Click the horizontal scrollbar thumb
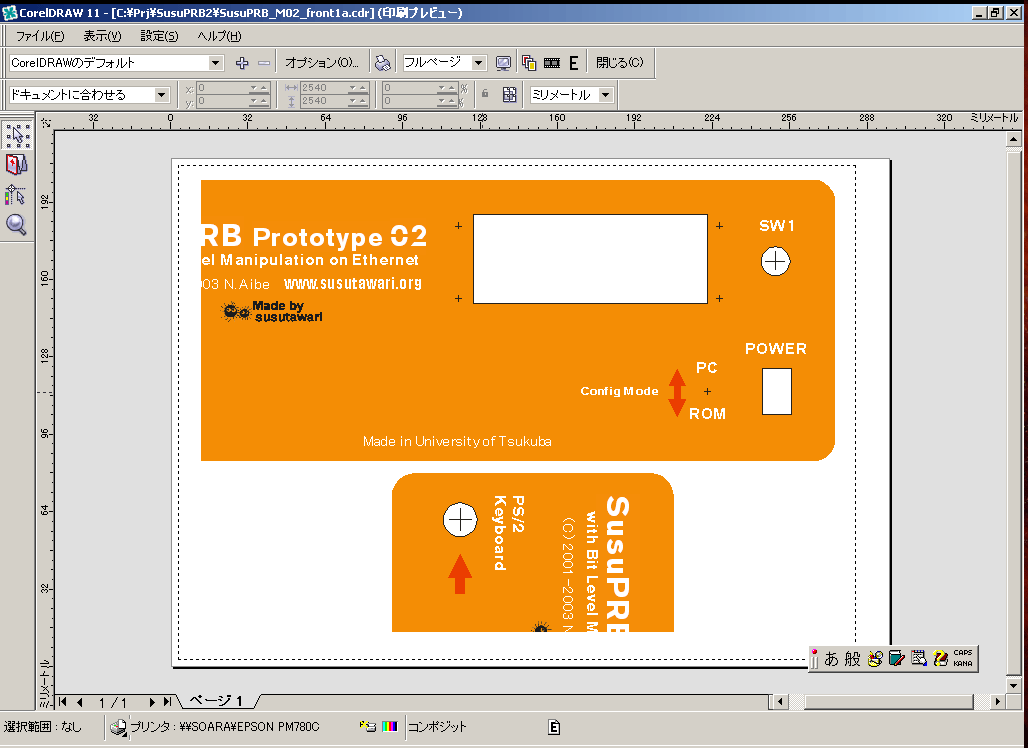Image resolution: width=1028 pixels, height=748 pixels. tap(888, 701)
